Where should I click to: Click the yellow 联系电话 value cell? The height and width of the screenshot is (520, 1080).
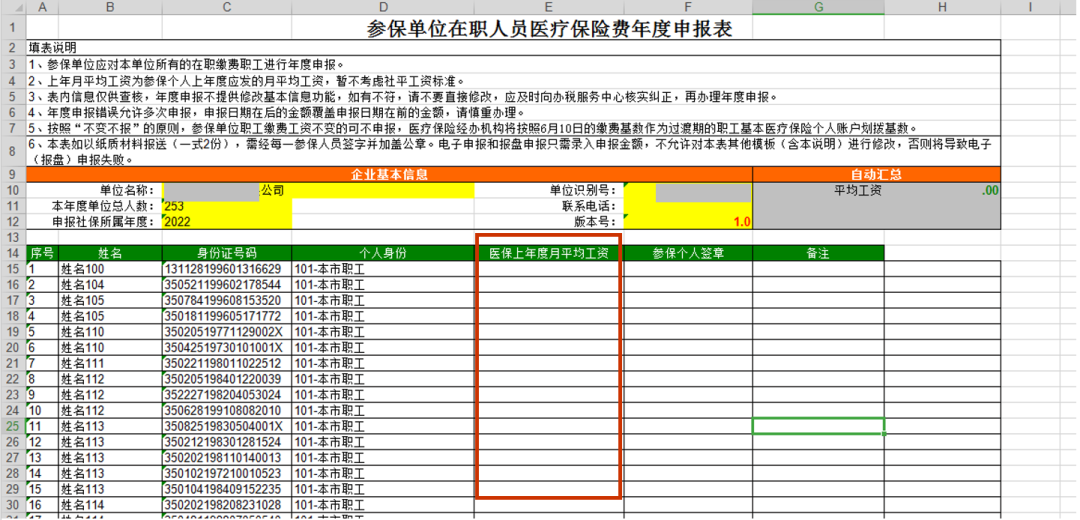(x=688, y=206)
